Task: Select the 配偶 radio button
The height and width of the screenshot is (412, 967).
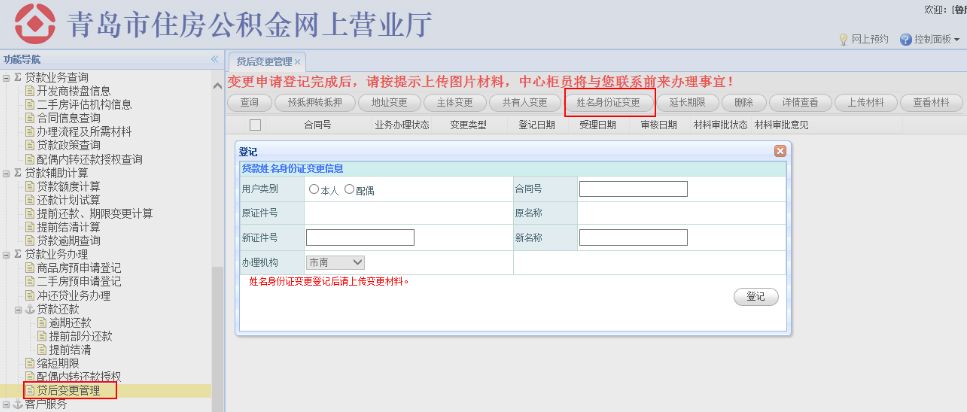Action: 349,189
